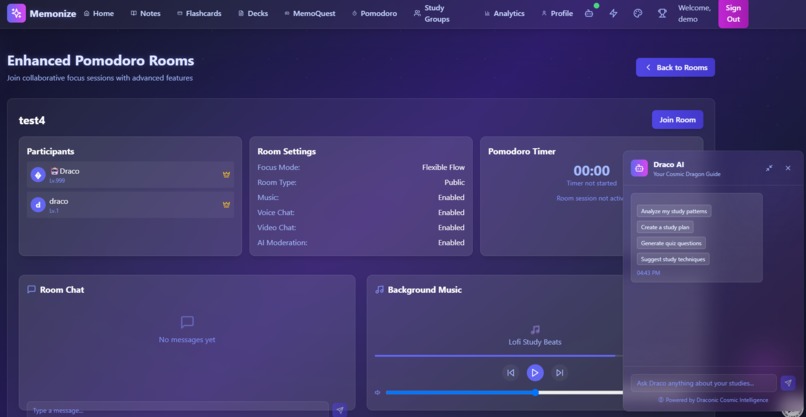Click Draco participant avatar icon

(38, 175)
